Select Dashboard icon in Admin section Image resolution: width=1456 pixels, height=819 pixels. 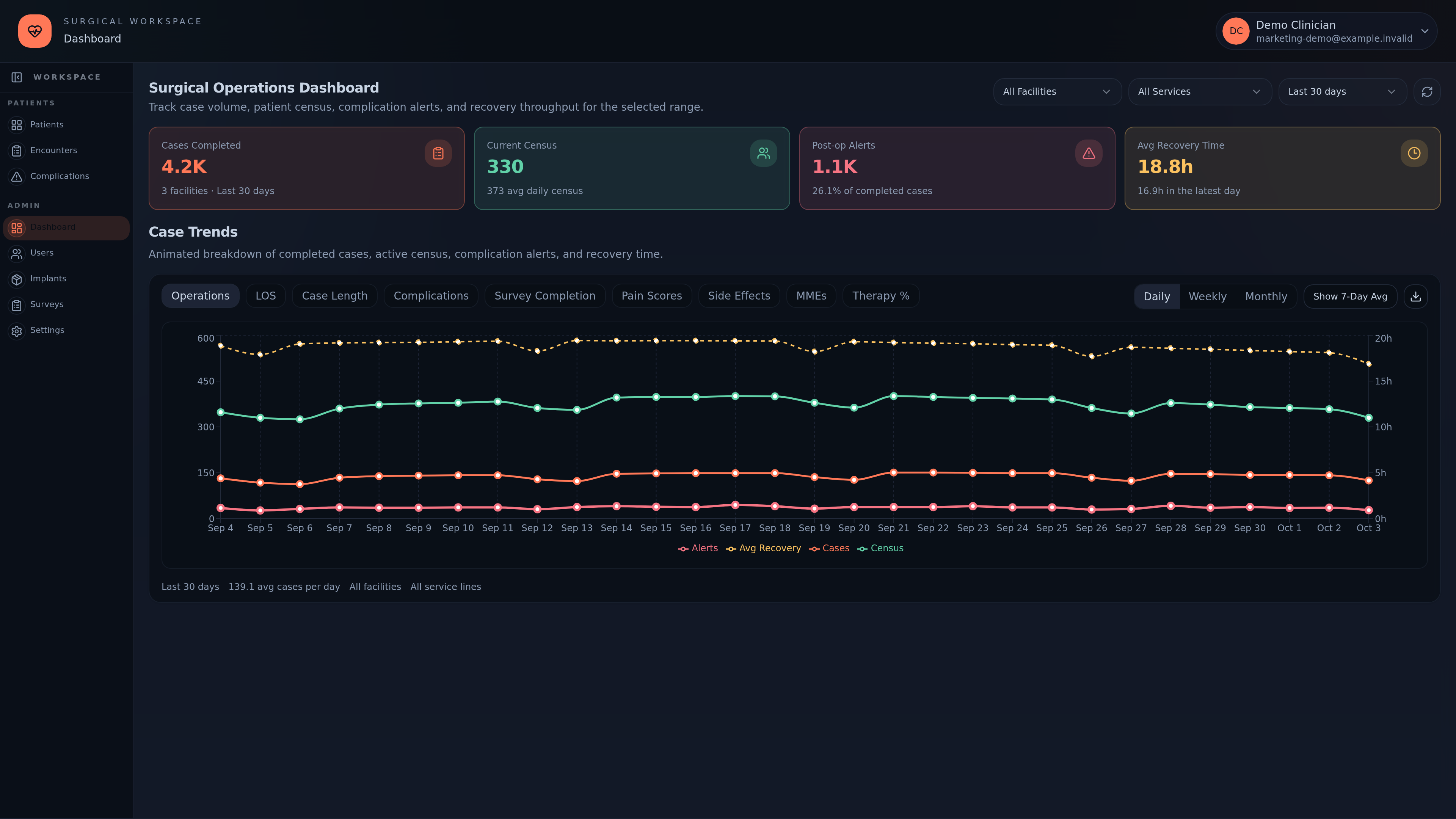pyautogui.click(x=17, y=228)
